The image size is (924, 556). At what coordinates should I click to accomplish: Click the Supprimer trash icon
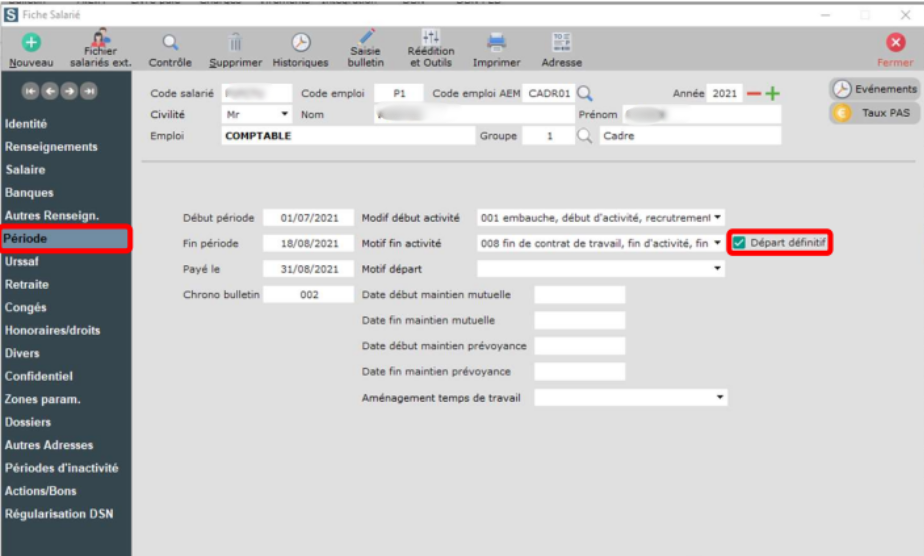click(235, 42)
